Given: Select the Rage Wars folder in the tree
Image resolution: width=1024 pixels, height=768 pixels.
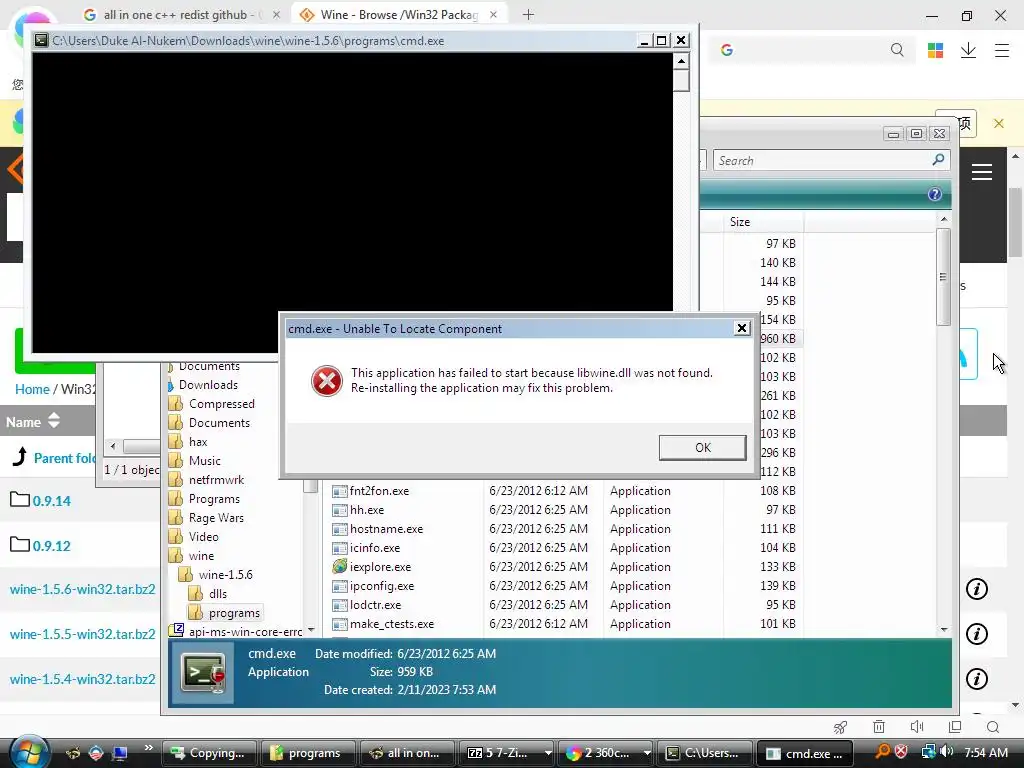Looking at the screenshot, I should [216, 518].
